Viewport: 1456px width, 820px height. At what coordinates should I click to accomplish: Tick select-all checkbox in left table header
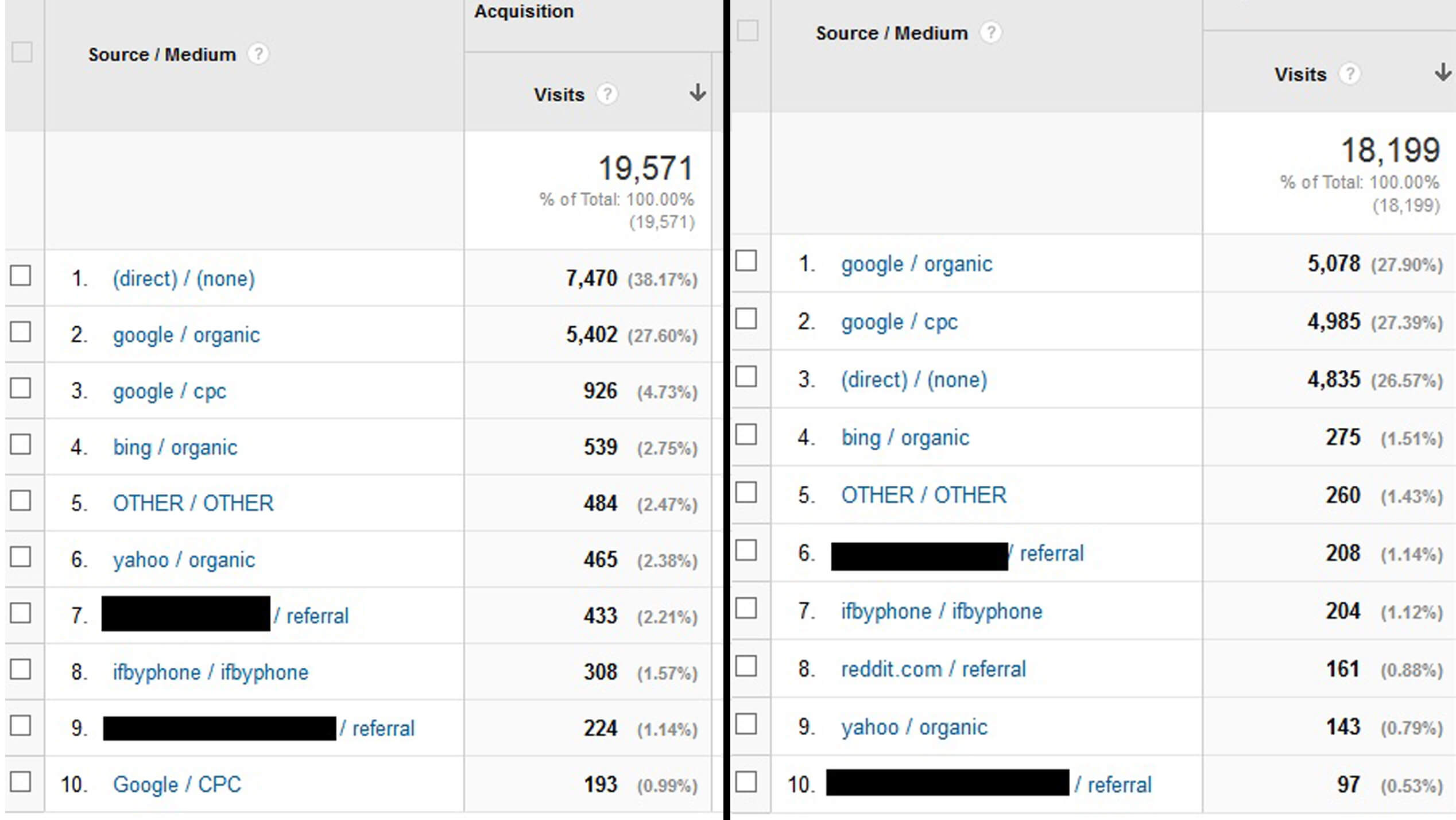(x=22, y=52)
